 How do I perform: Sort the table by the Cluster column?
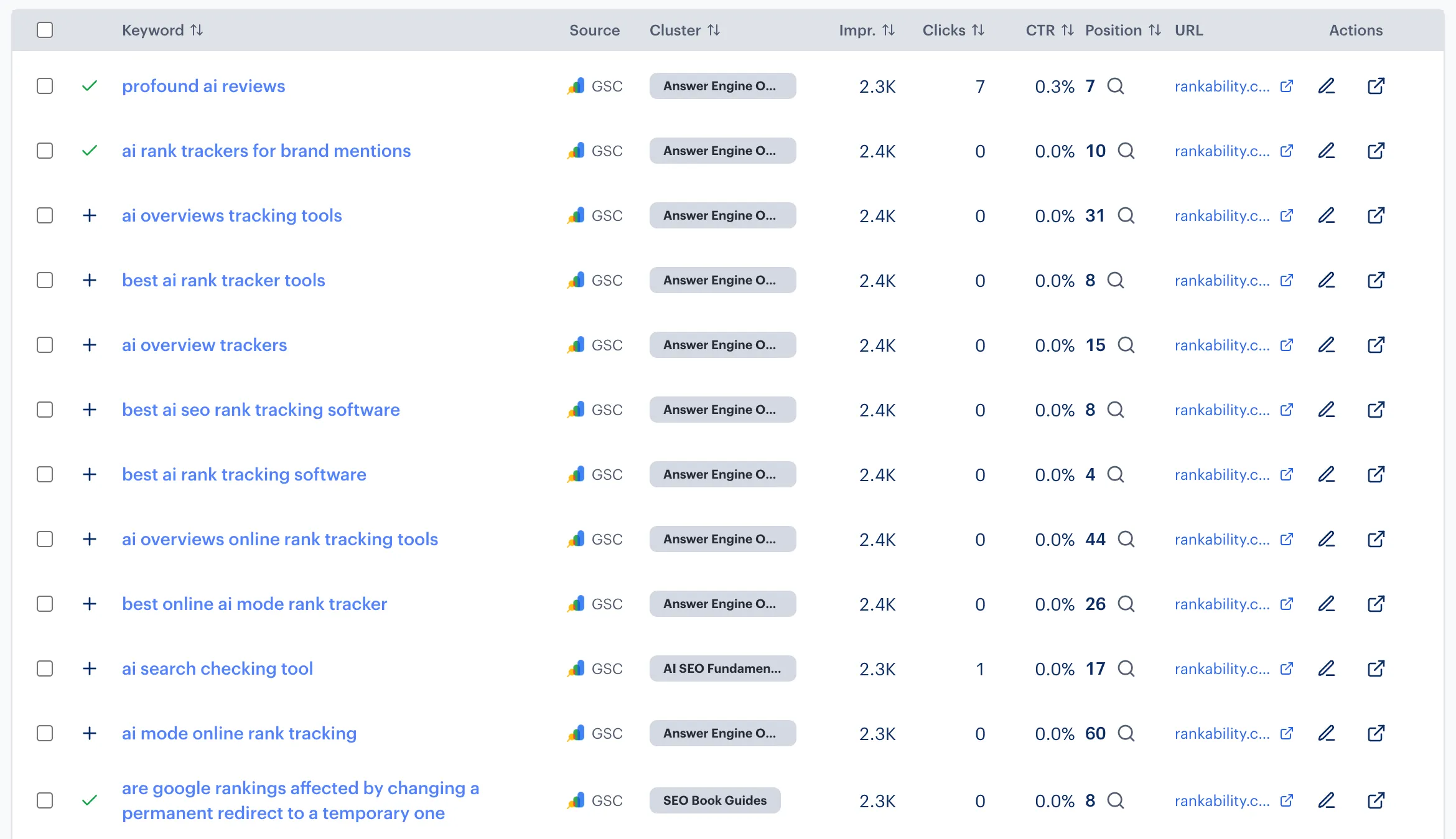[685, 30]
